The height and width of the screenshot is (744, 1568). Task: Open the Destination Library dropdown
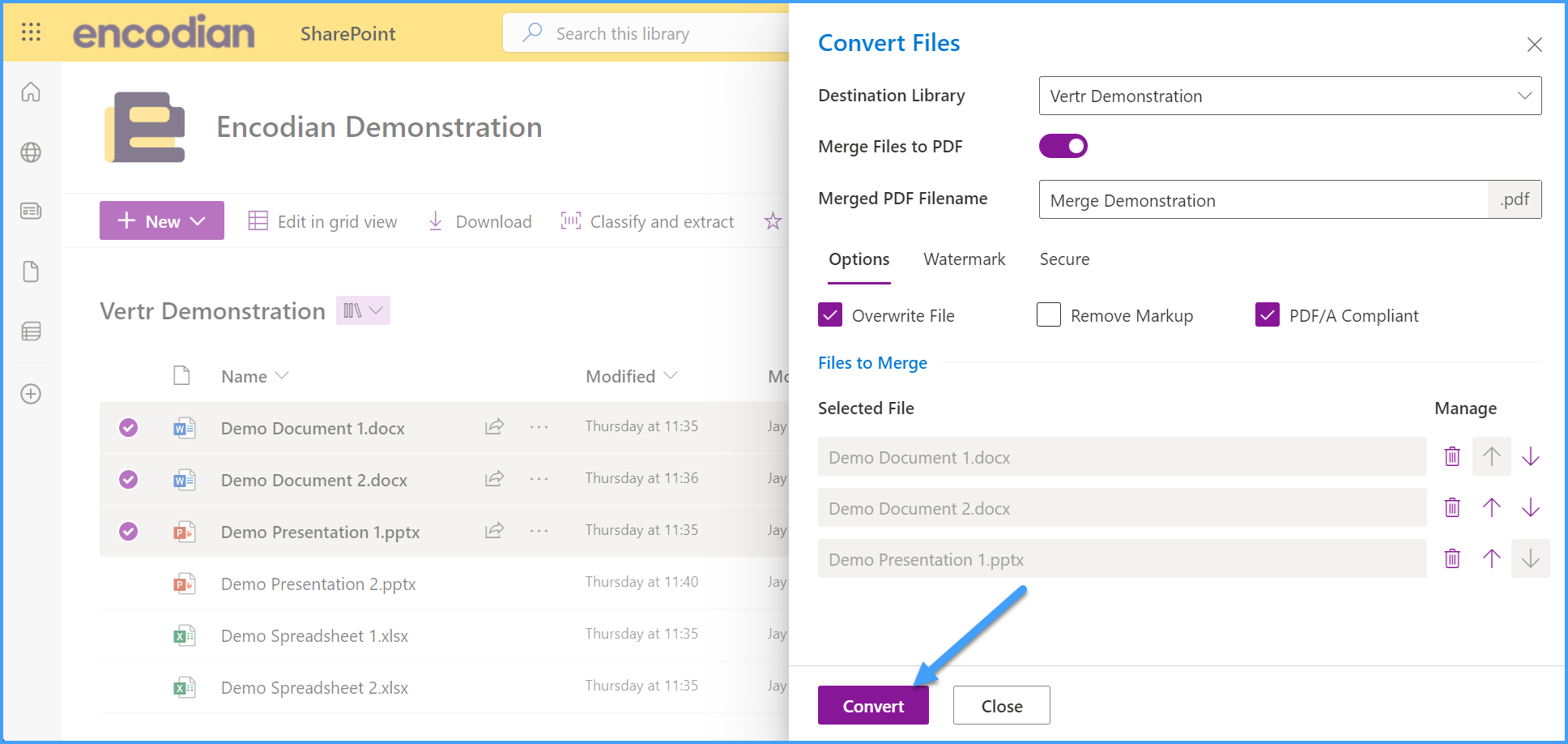pyautogui.click(x=1290, y=96)
